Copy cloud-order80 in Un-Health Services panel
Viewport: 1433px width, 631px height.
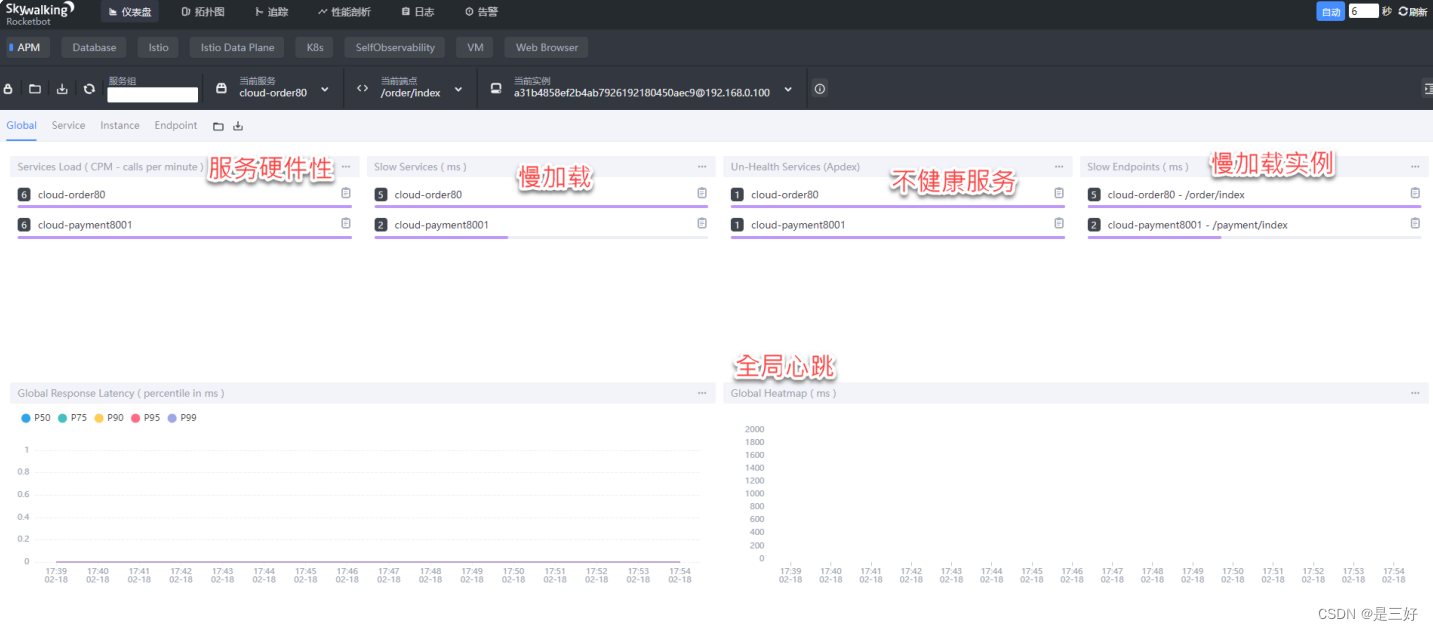1059,193
